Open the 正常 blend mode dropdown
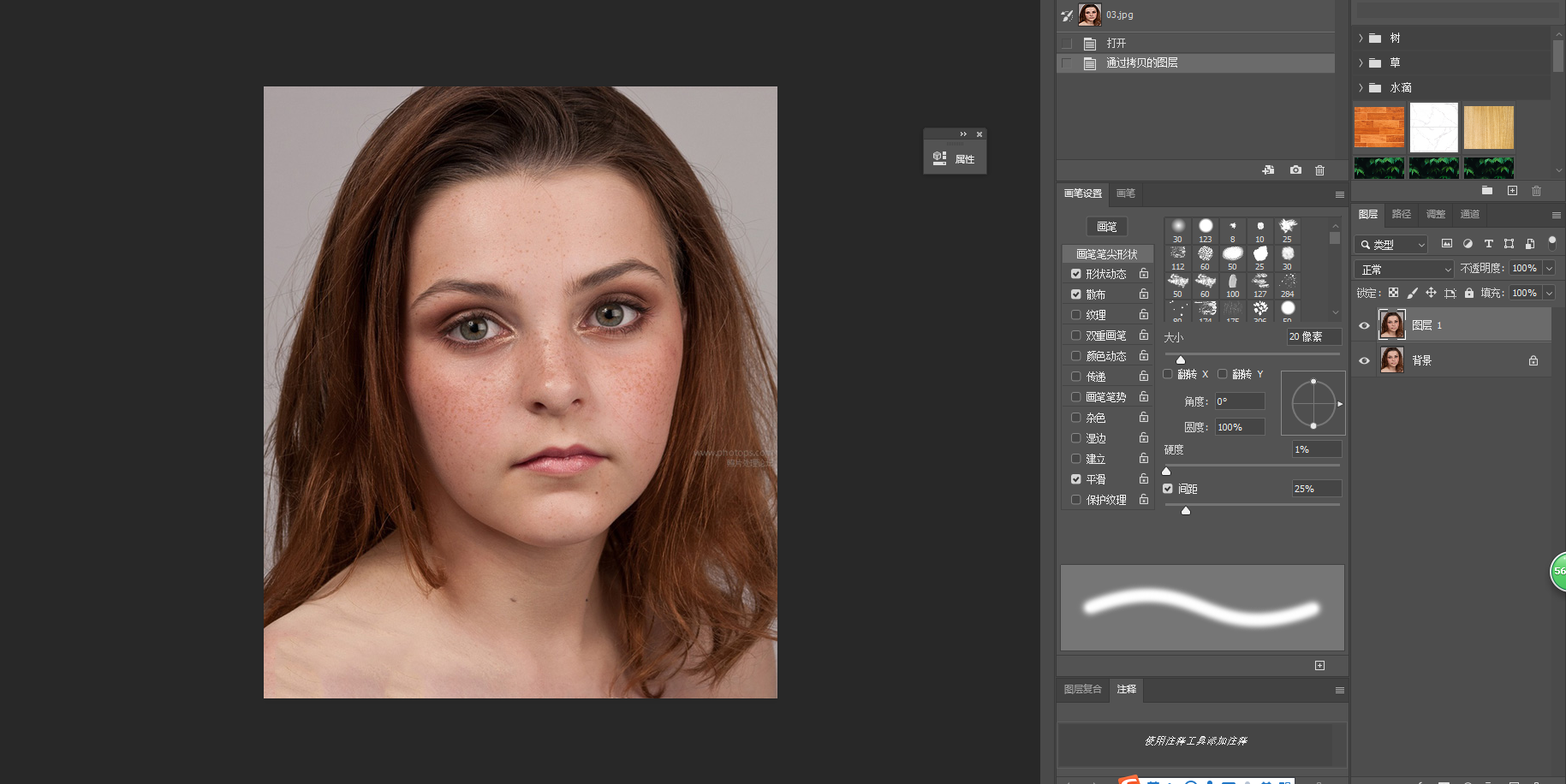 click(1404, 269)
